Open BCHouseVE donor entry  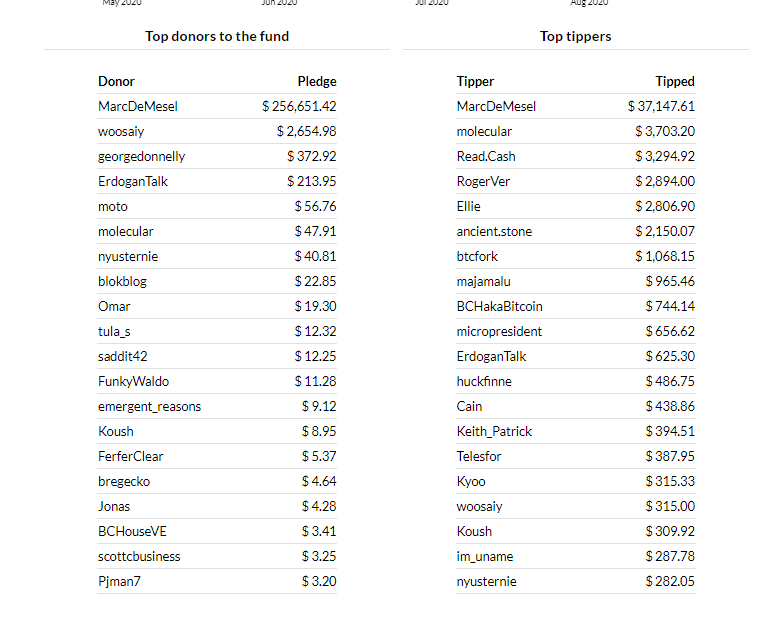click(132, 531)
